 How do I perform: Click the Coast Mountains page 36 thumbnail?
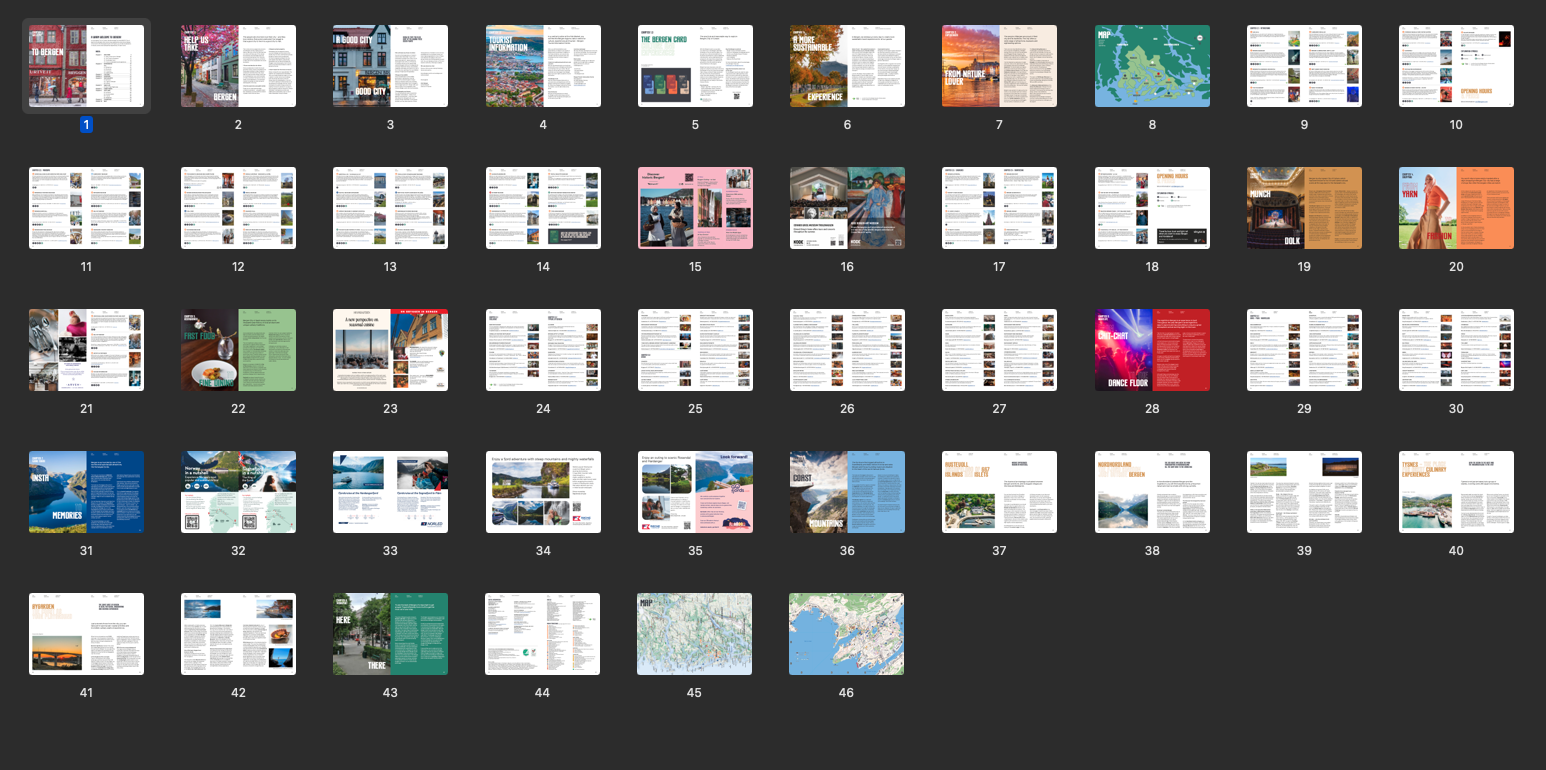847,492
